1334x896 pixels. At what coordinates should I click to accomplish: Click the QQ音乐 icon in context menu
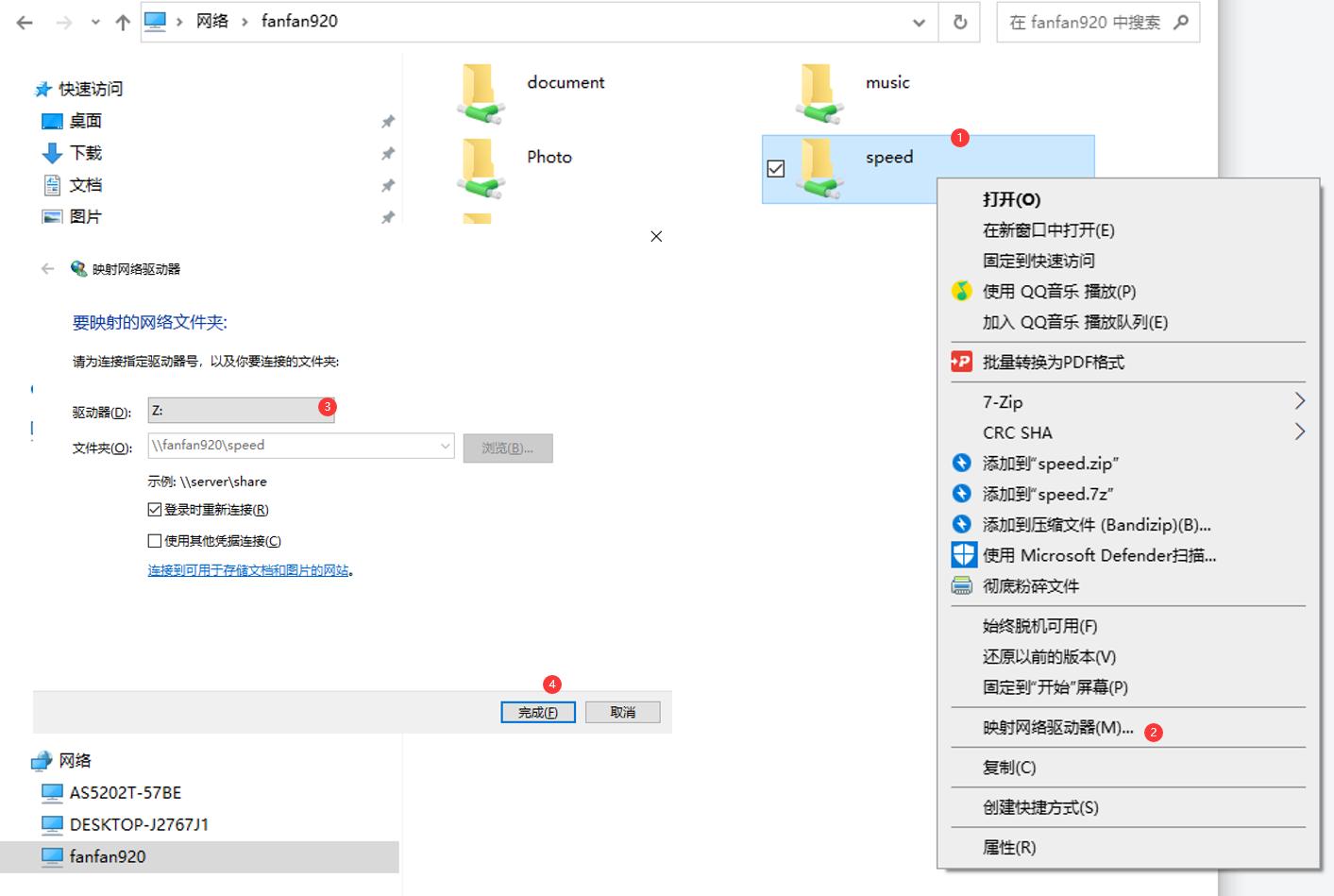coord(962,291)
